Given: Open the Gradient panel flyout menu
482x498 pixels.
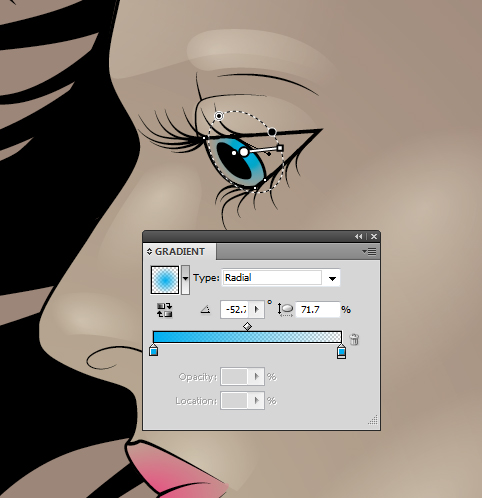Looking at the screenshot, I should coord(369,252).
